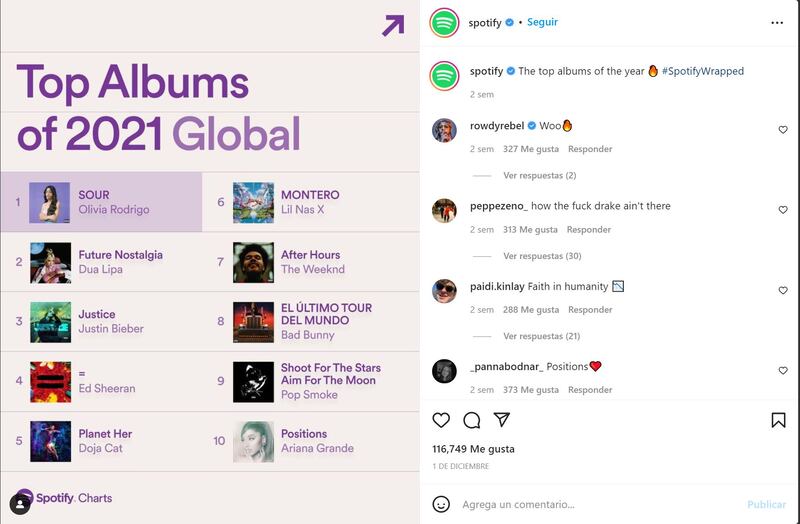Like paidi.kinlay's comment with heart
Viewport: 800px width, 524px height.
(x=783, y=290)
